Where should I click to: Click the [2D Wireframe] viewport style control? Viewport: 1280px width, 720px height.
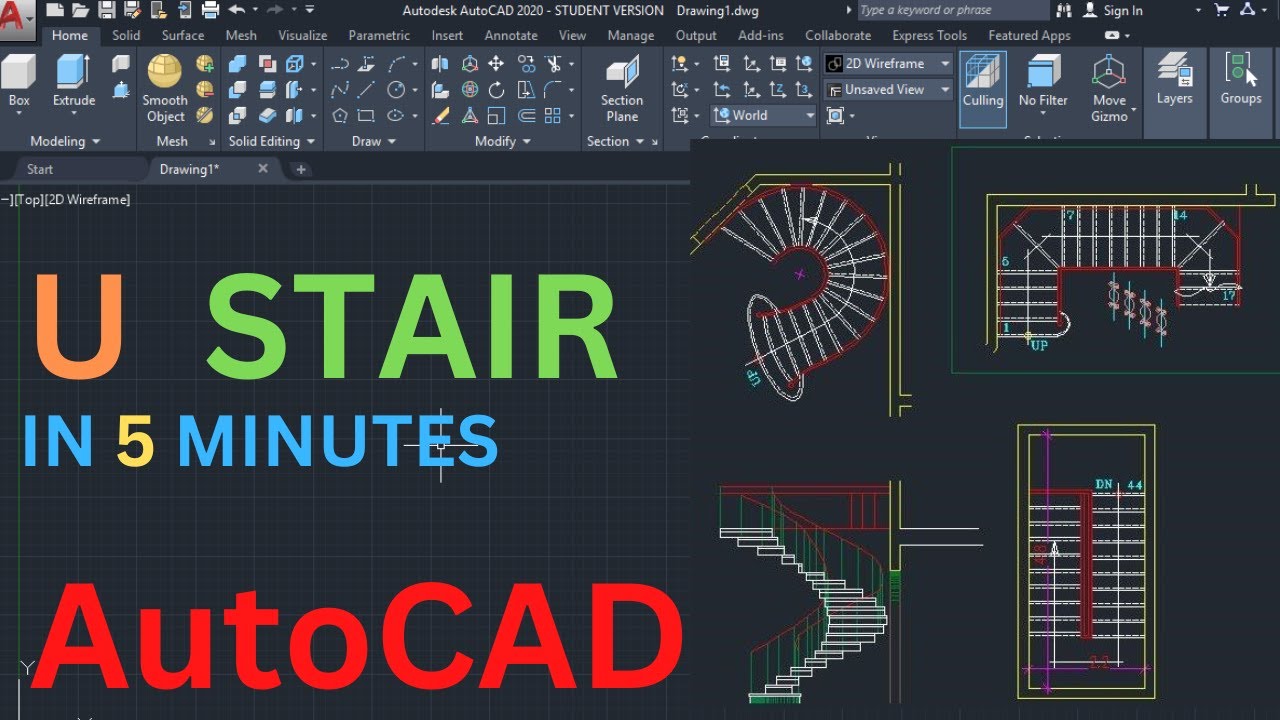[x=87, y=200]
